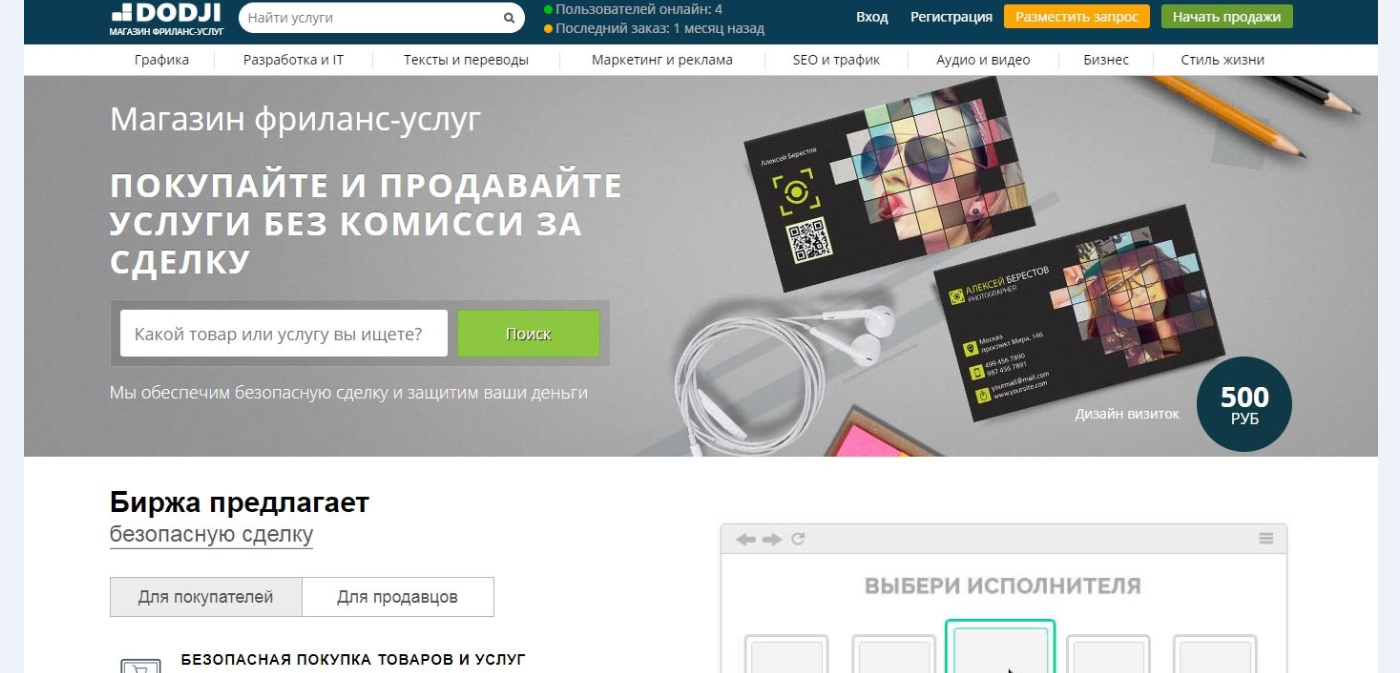Open the Графика category menu

162,60
